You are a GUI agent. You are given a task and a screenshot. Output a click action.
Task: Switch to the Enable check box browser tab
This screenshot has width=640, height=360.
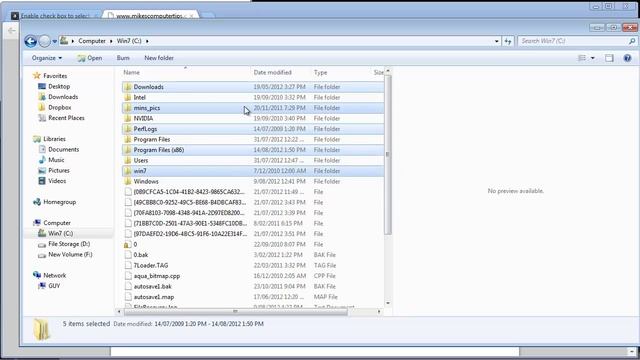pyautogui.click(x=55, y=16)
